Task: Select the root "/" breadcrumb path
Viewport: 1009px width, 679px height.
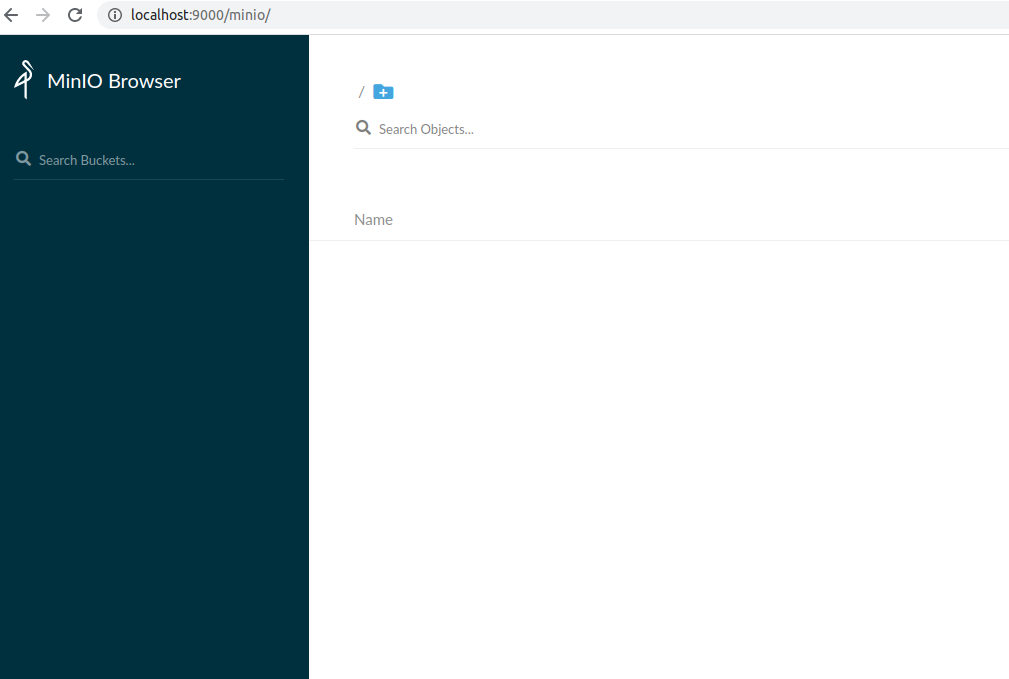Action: click(361, 91)
